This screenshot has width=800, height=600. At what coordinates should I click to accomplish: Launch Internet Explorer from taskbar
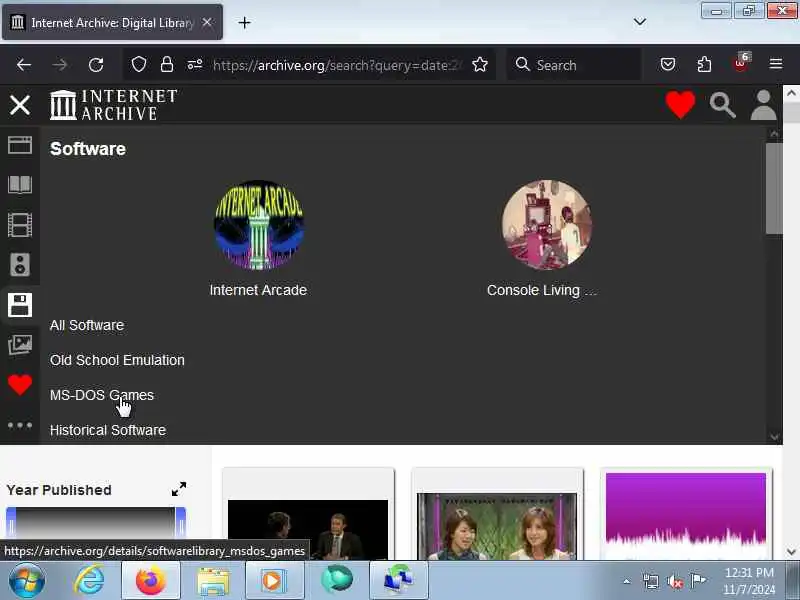[89, 581]
